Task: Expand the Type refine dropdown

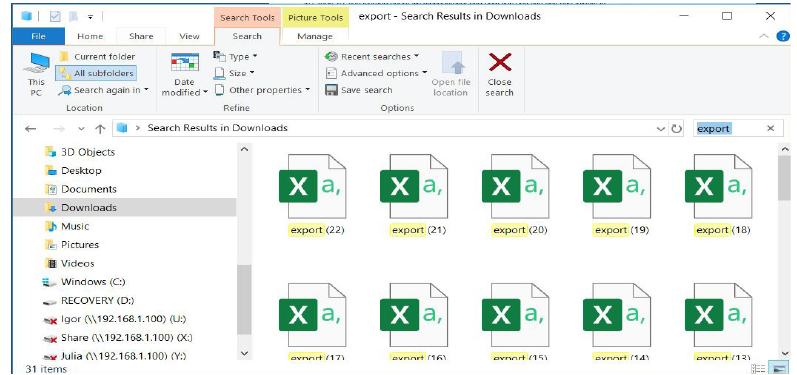Action: pyautogui.click(x=236, y=56)
